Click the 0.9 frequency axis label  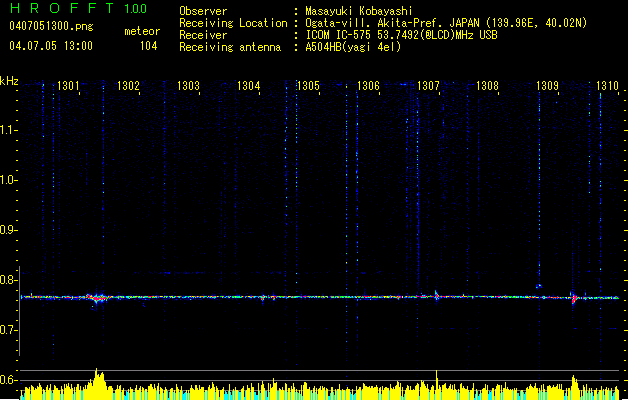tap(8, 230)
